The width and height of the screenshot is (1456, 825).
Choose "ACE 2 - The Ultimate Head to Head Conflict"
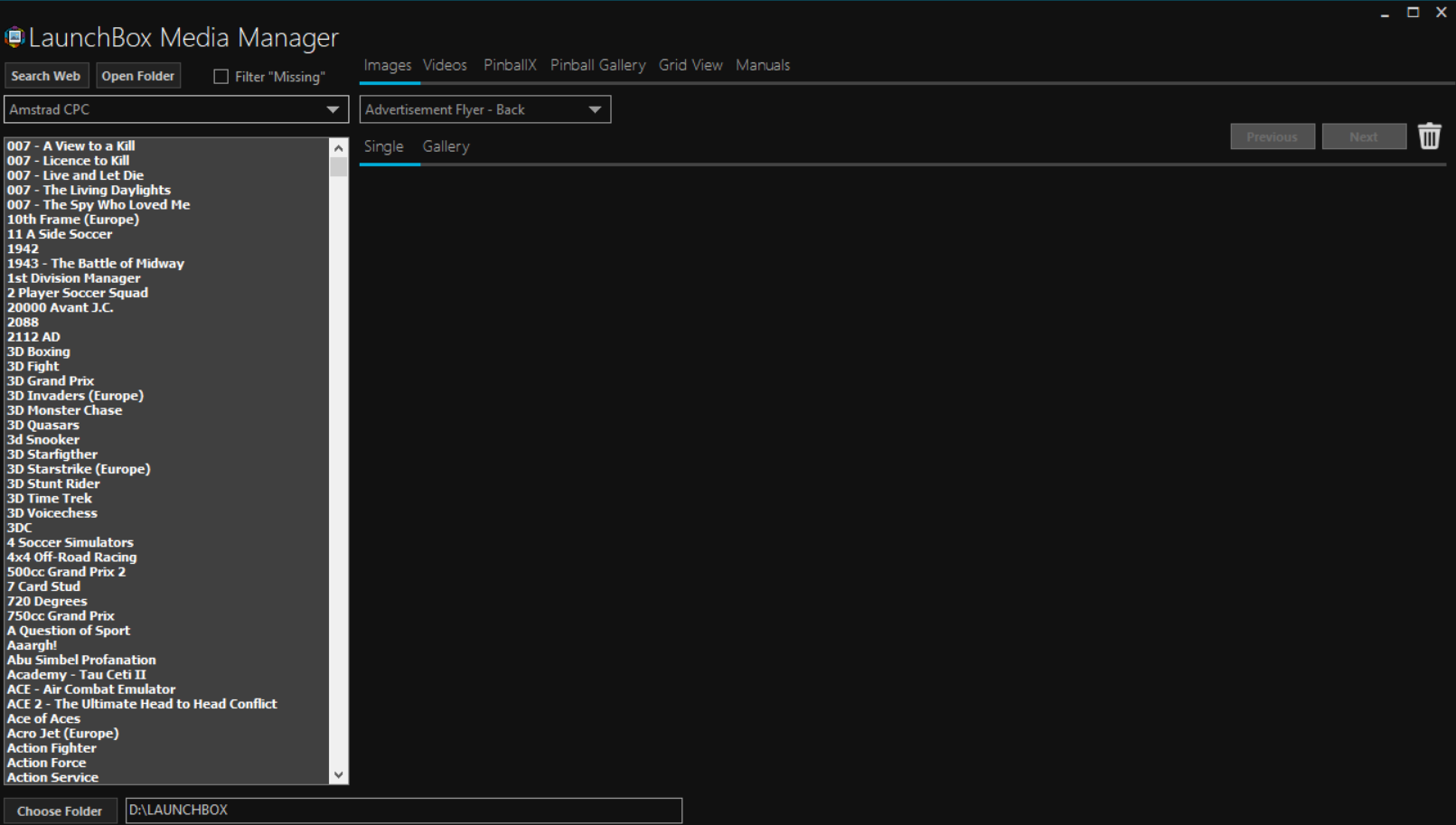(143, 704)
